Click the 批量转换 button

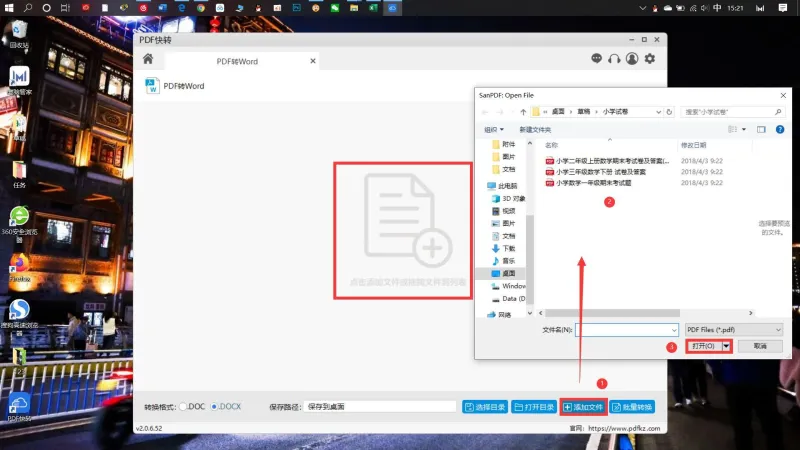tap(632, 407)
